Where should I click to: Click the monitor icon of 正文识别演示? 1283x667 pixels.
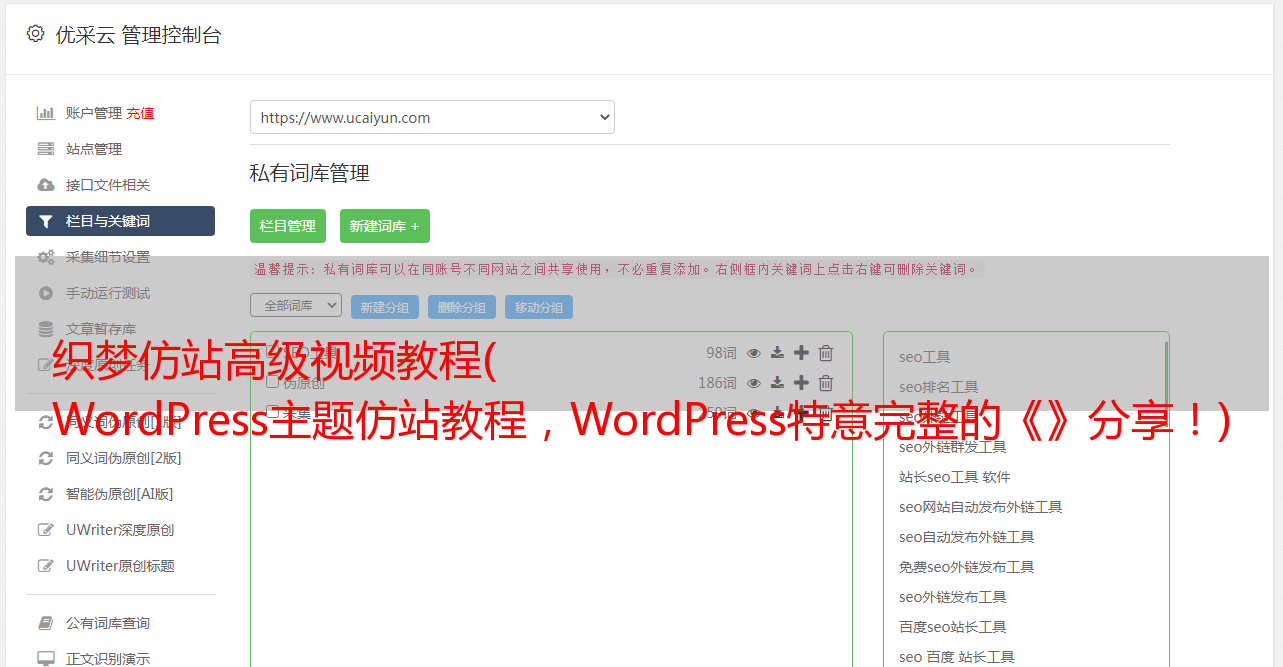click(x=45, y=659)
